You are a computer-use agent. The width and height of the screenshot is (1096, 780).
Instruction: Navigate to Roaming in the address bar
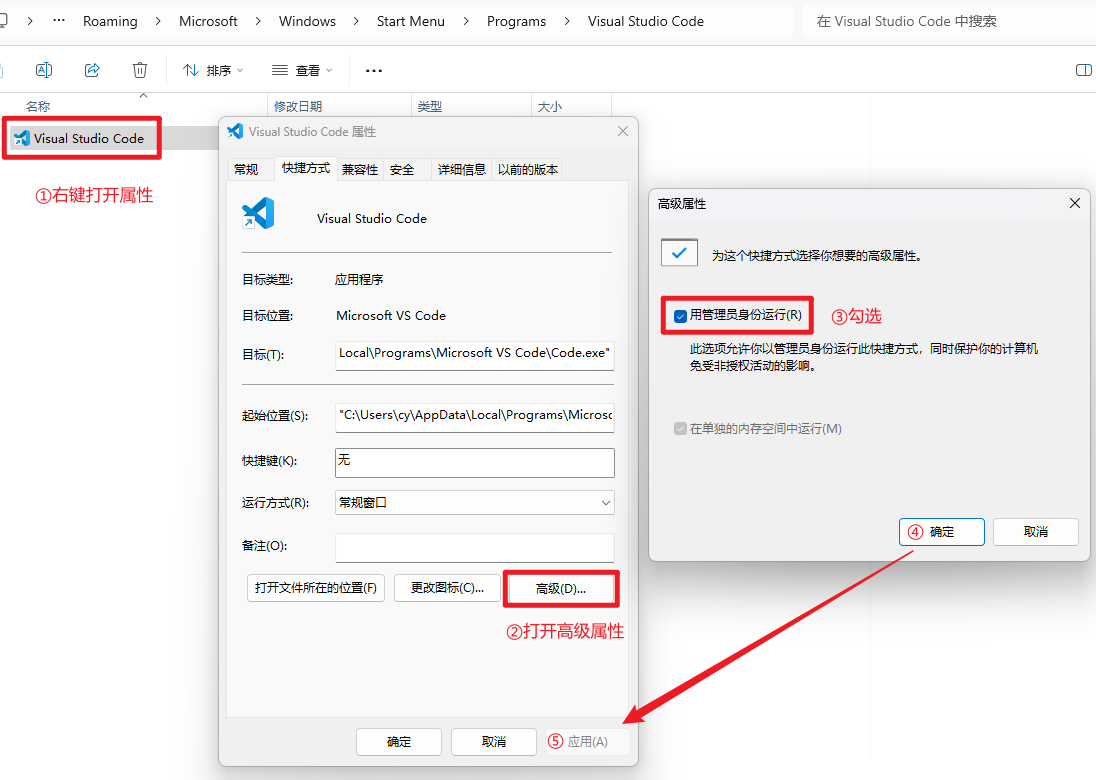tap(110, 21)
